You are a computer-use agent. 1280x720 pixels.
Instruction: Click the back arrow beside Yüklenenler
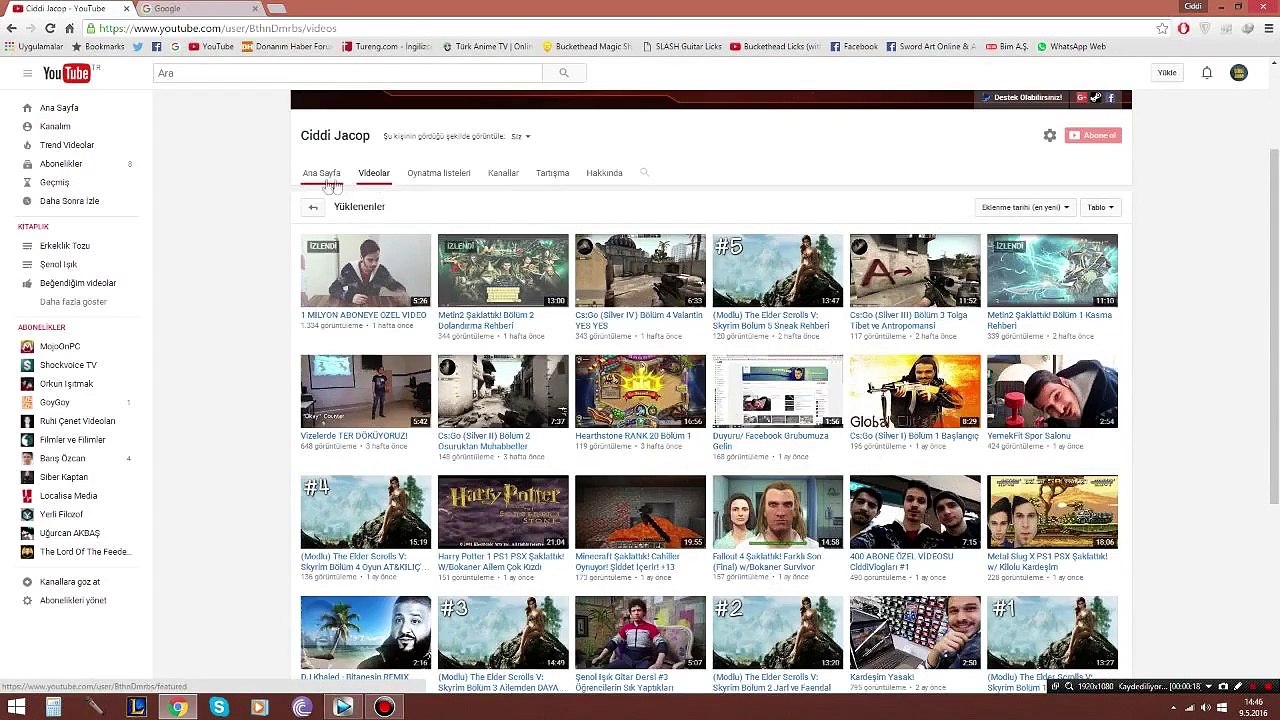(x=313, y=207)
